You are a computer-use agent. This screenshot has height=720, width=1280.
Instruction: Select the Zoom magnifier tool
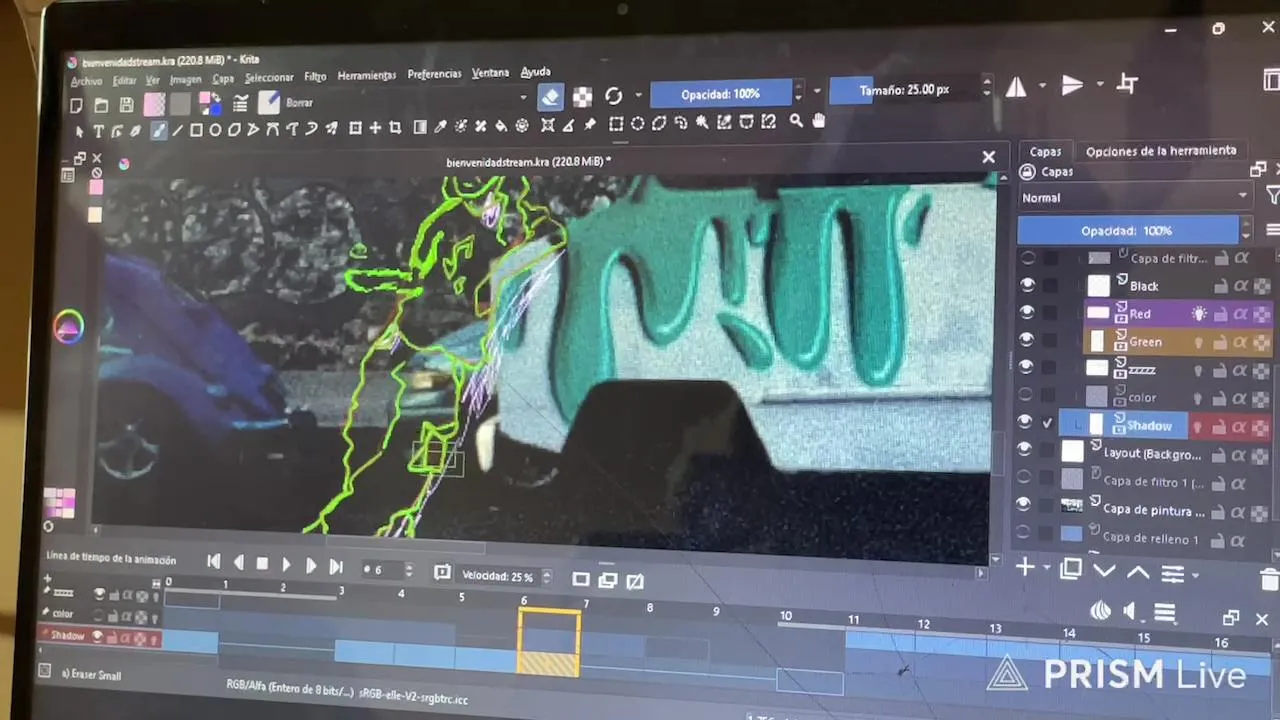coord(796,121)
